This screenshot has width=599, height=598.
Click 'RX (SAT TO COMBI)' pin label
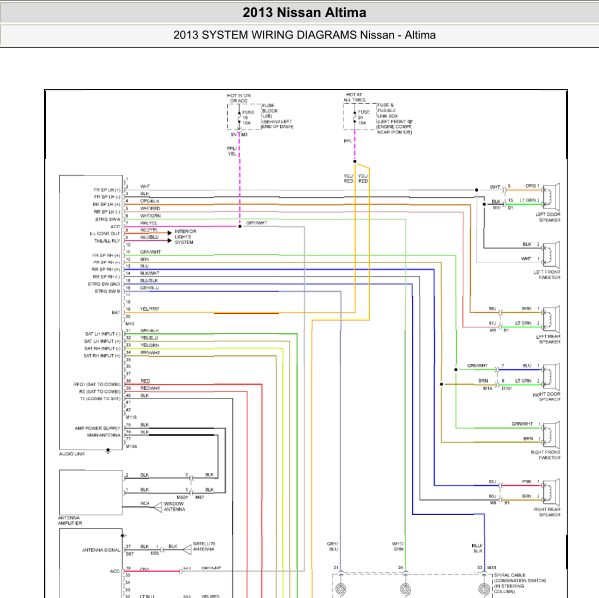click(x=100, y=392)
